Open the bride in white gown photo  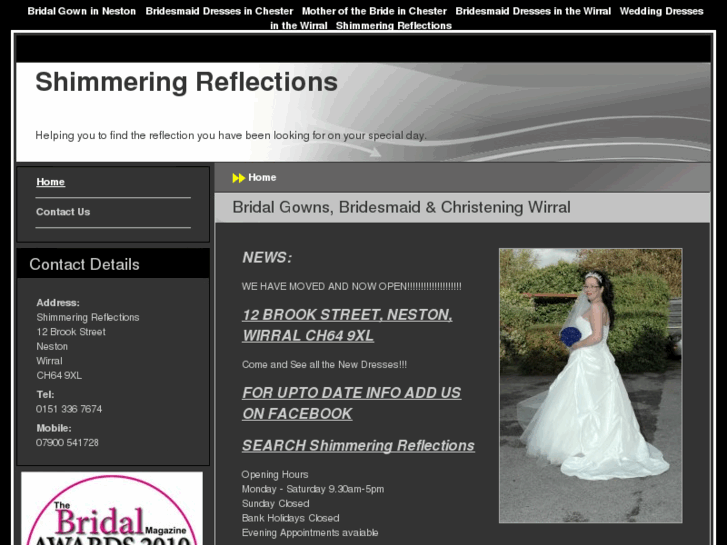pyautogui.click(x=590, y=385)
